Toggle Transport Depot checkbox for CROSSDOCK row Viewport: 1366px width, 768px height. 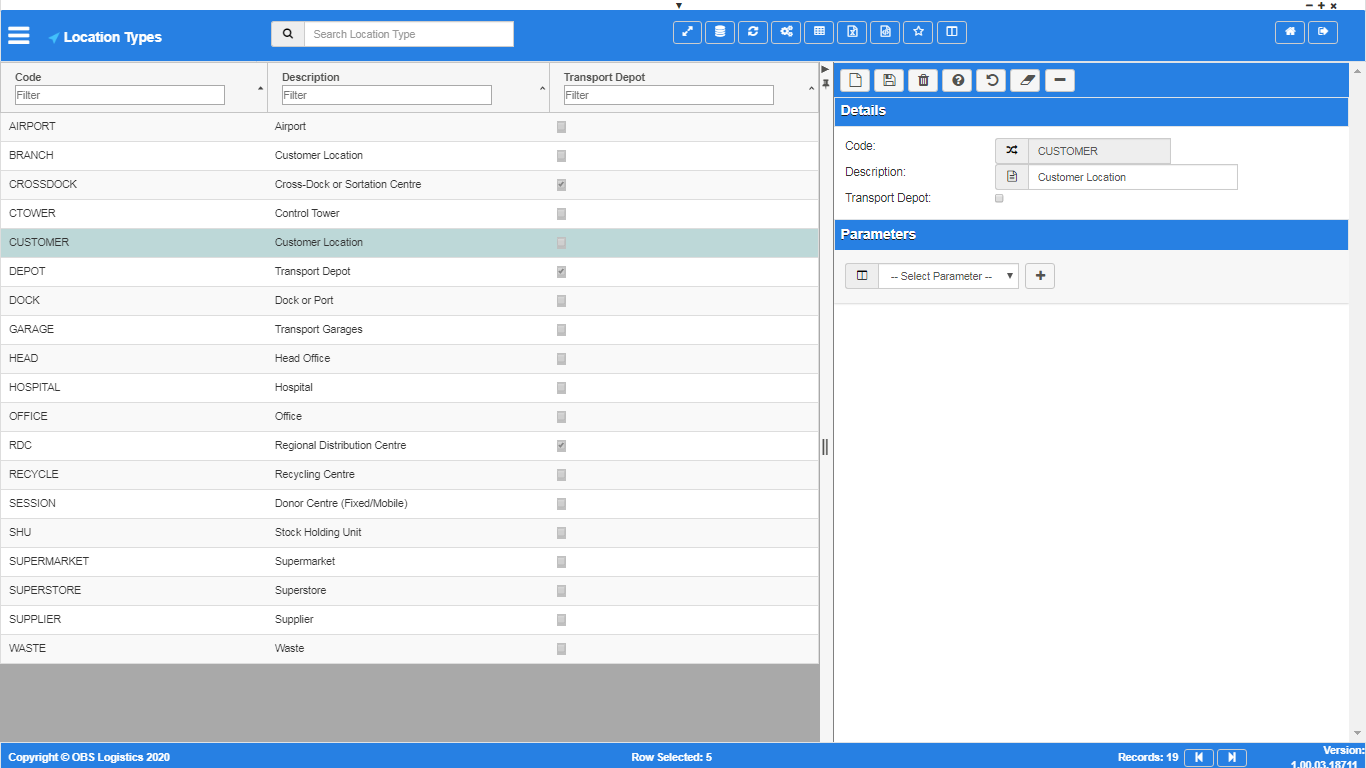pos(561,185)
